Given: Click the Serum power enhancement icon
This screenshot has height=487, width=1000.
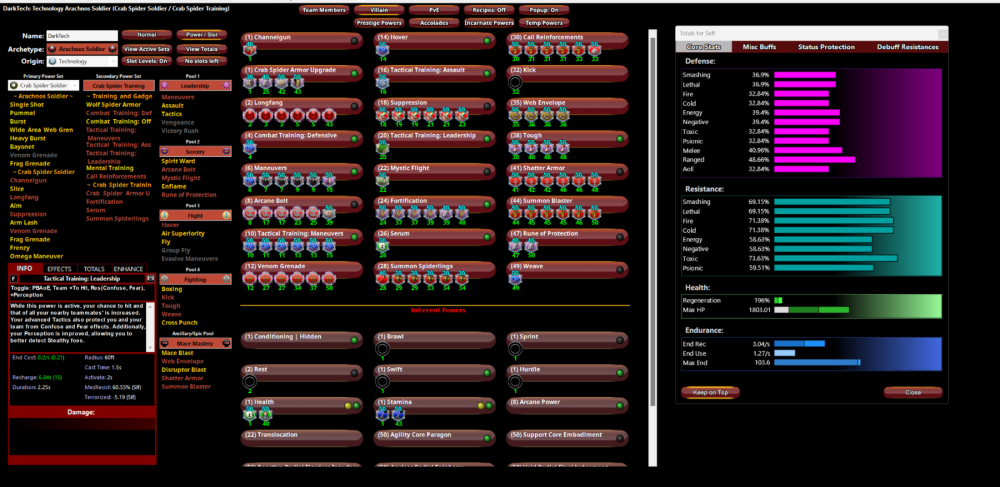Looking at the screenshot, I should point(382,244).
